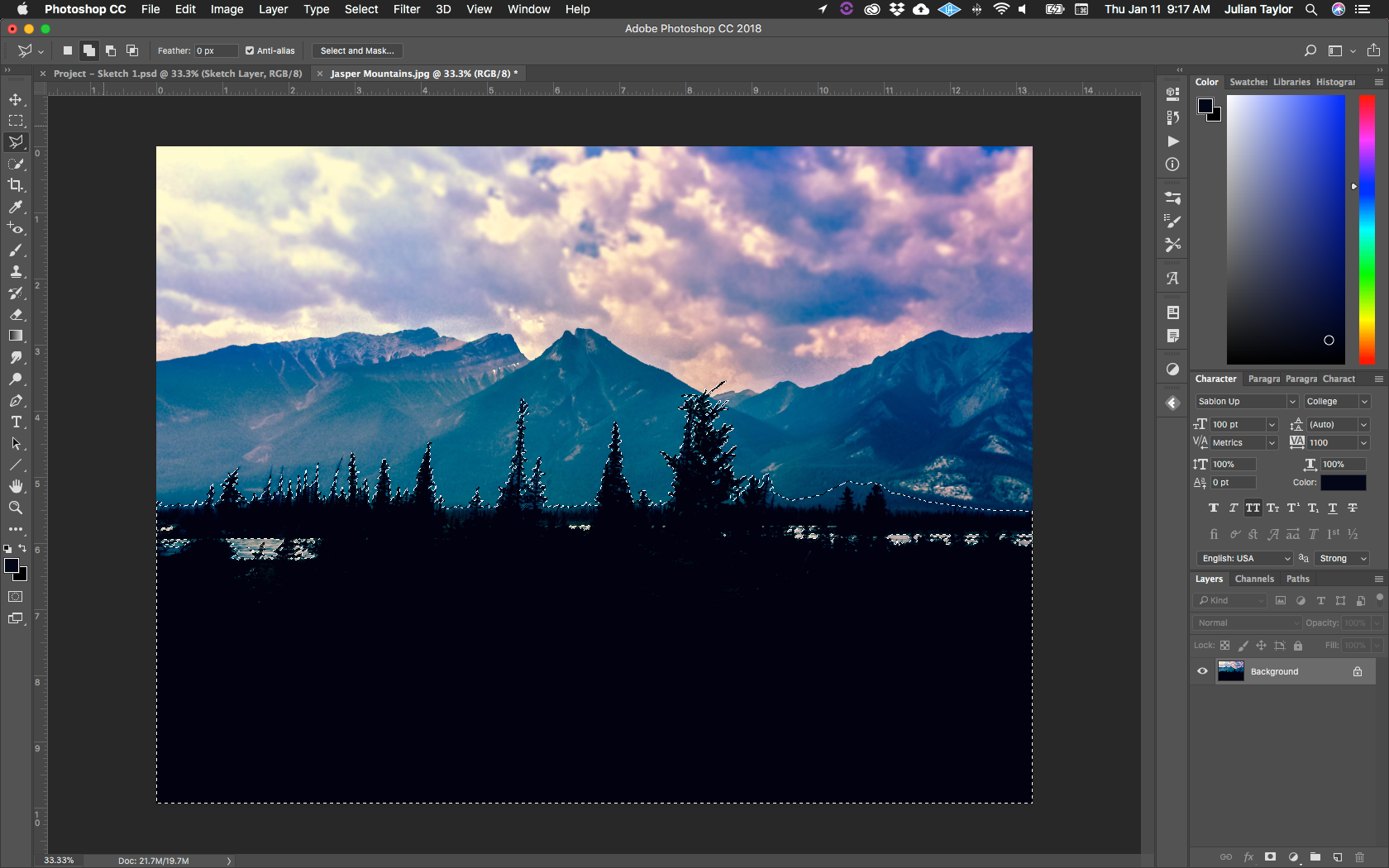Viewport: 1389px width, 868px height.
Task: Open the Glyphs panel icon in the dock
Action: point(1172,279)
